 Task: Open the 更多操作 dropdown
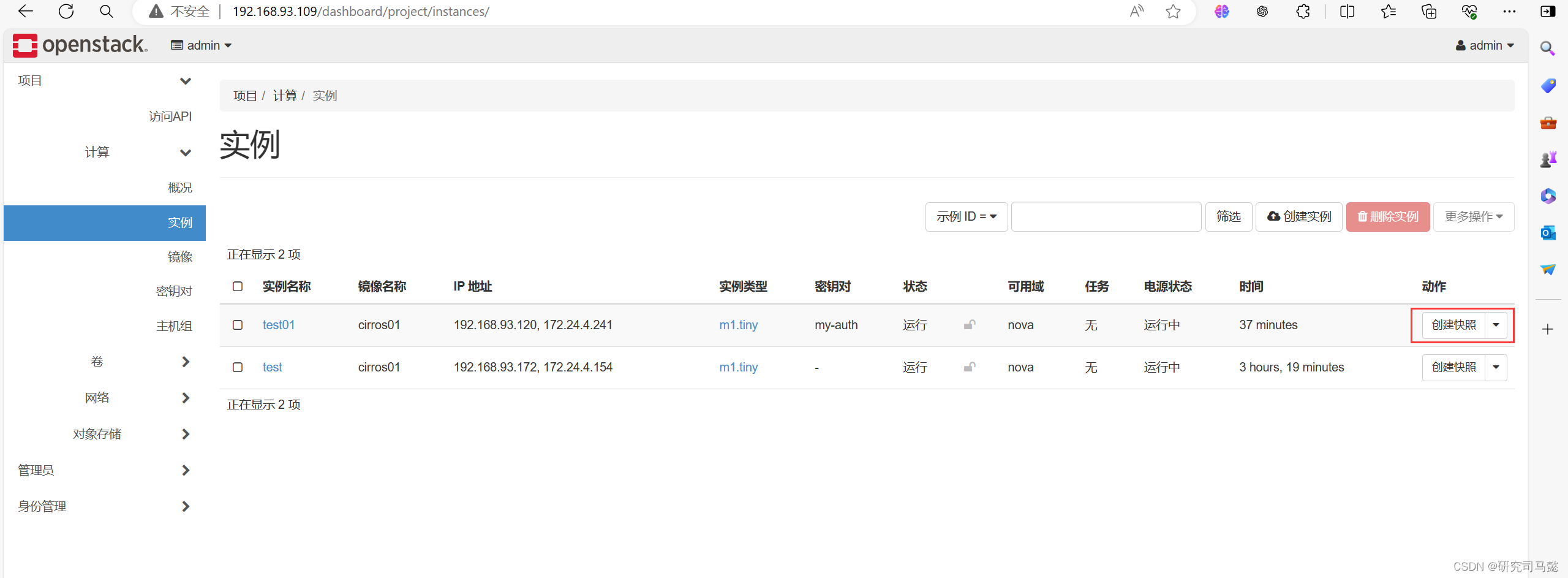[1473, 216]
